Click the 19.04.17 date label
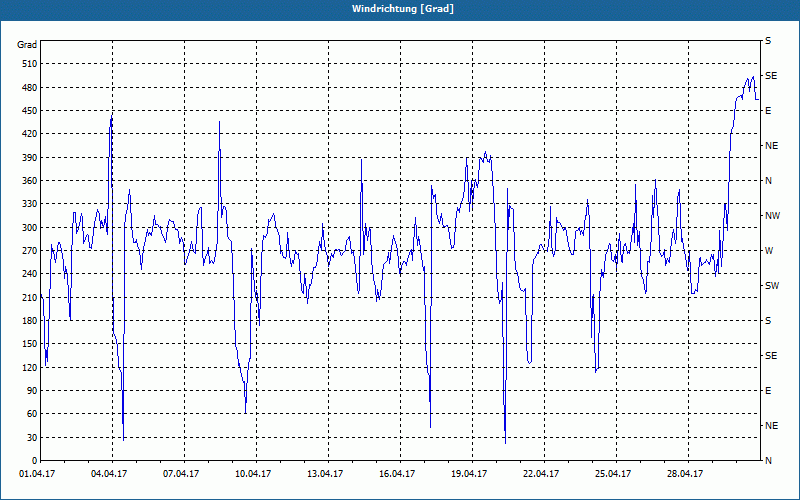Image resolution: width=800 pixels, height=500 pixels. point(469,474)
